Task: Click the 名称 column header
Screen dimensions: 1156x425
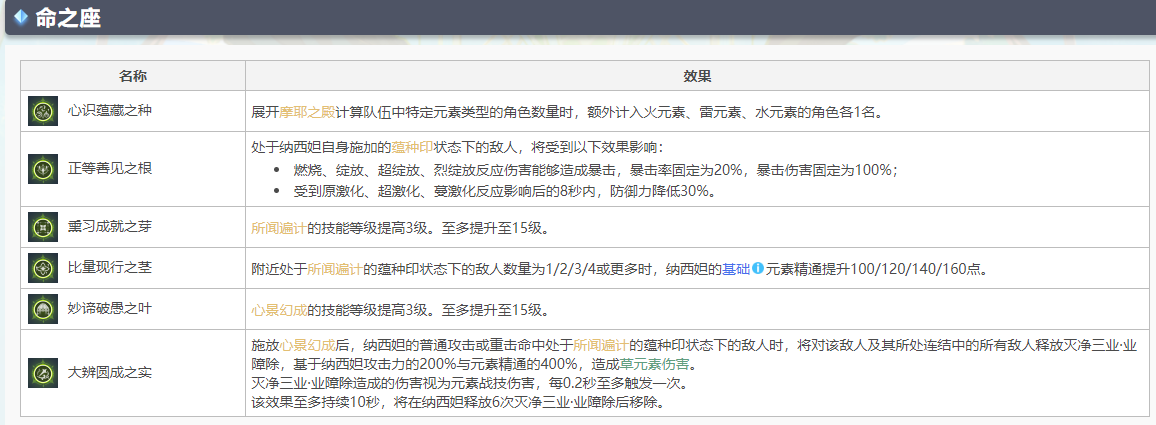Action: [133, 76]
